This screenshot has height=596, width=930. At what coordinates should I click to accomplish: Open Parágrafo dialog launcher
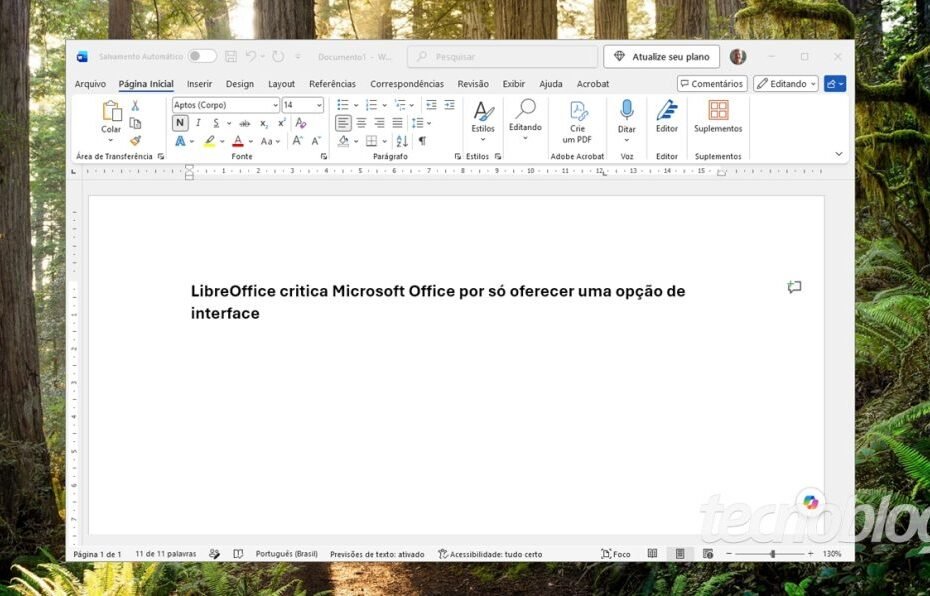coord(457,157)
